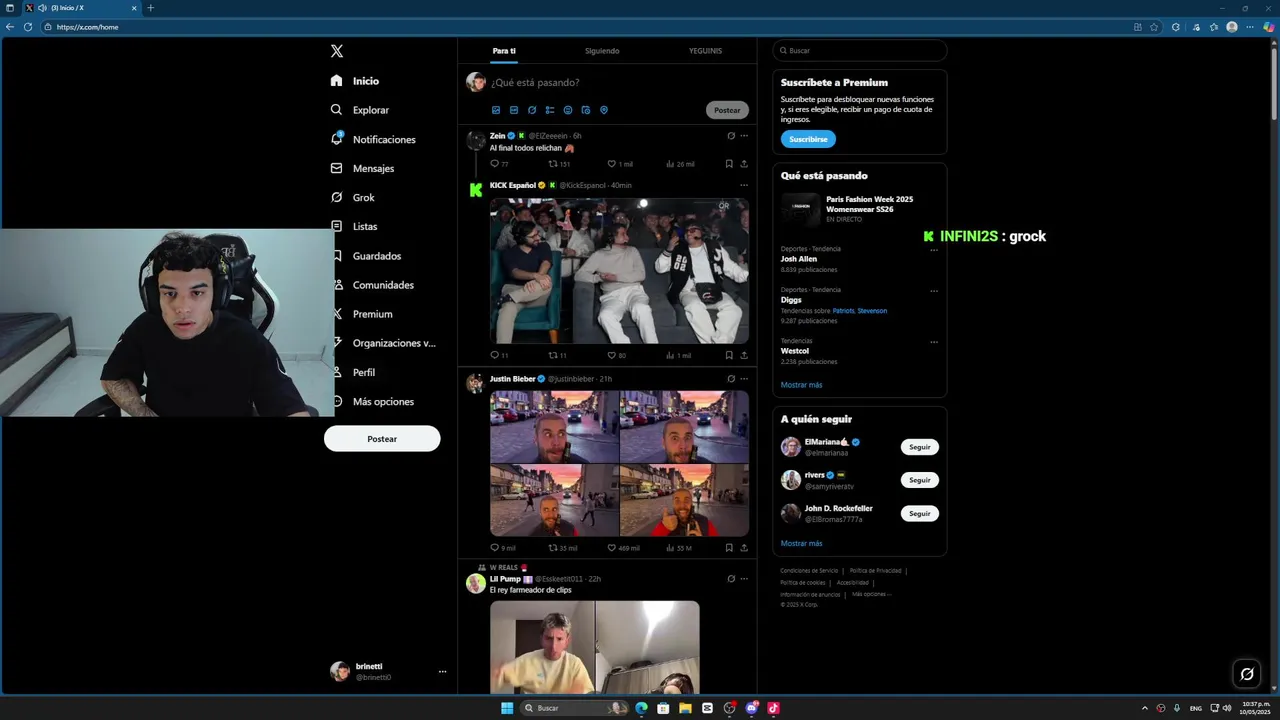Follow rivers
1280x720 pixels.
(920, 480)
